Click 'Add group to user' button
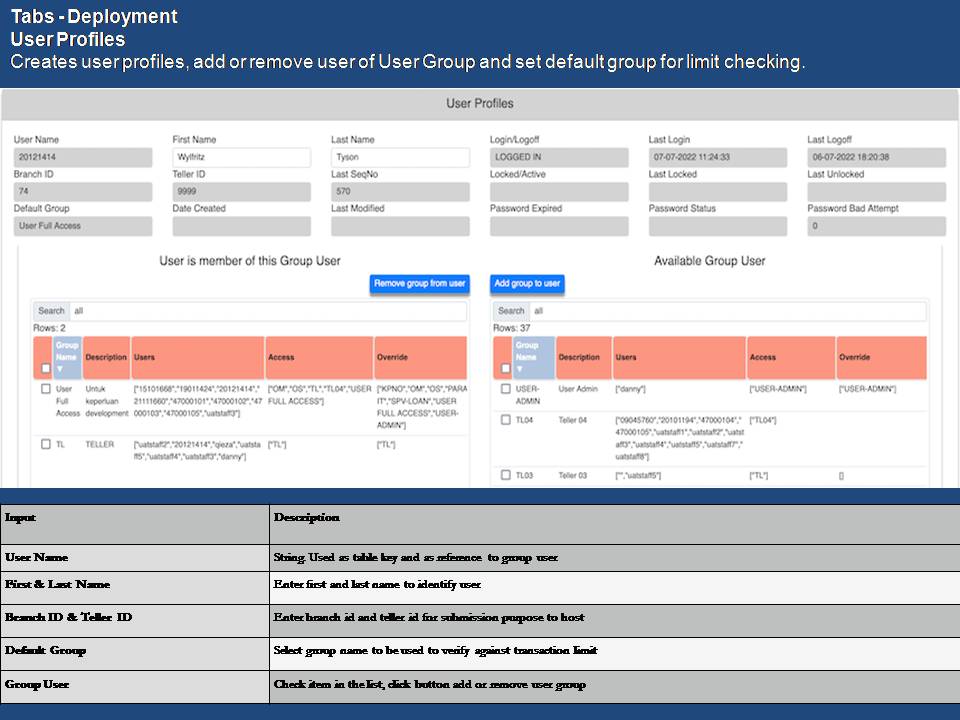The height and width of the screenshot is (720, 960). pos(527,284)
